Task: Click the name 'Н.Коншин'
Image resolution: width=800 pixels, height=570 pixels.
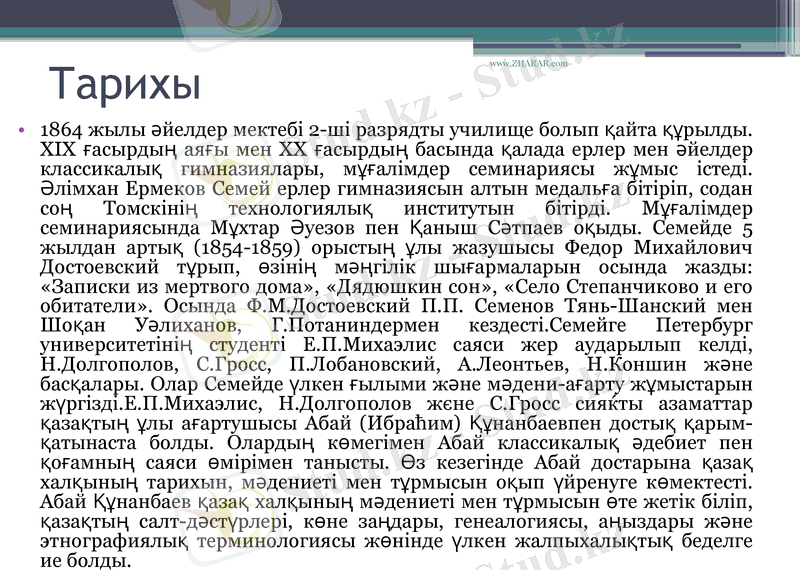Action: pos(636,365)
